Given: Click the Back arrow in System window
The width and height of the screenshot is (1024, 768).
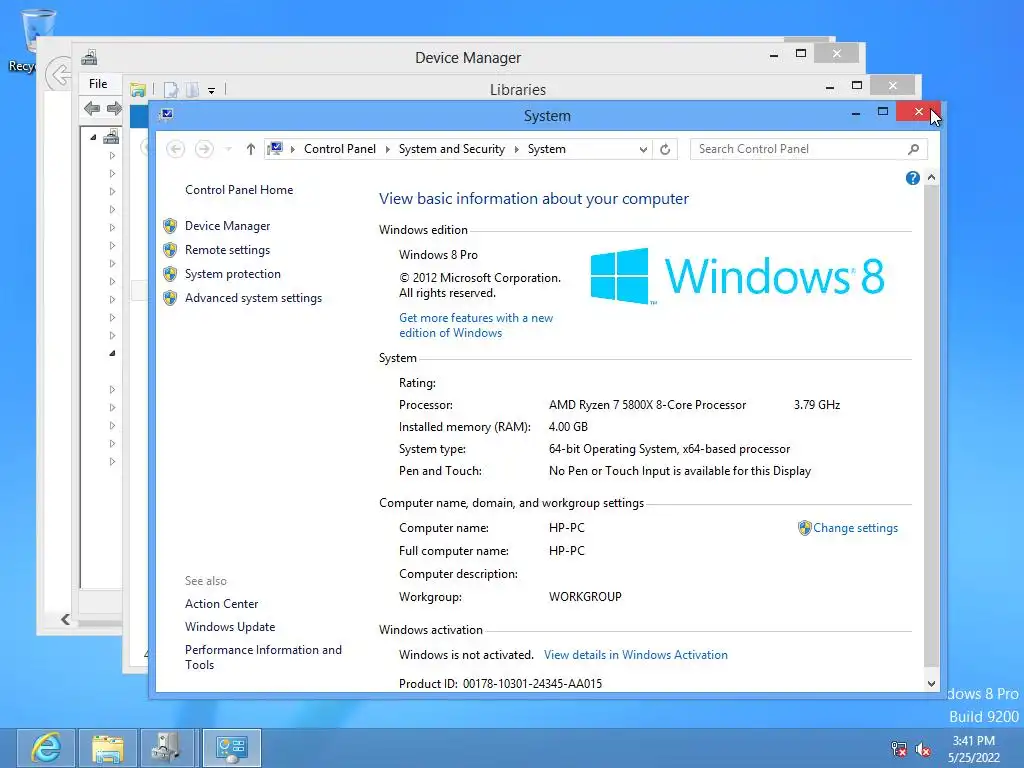Looking at the screenshot, I should tap(175, 149).
